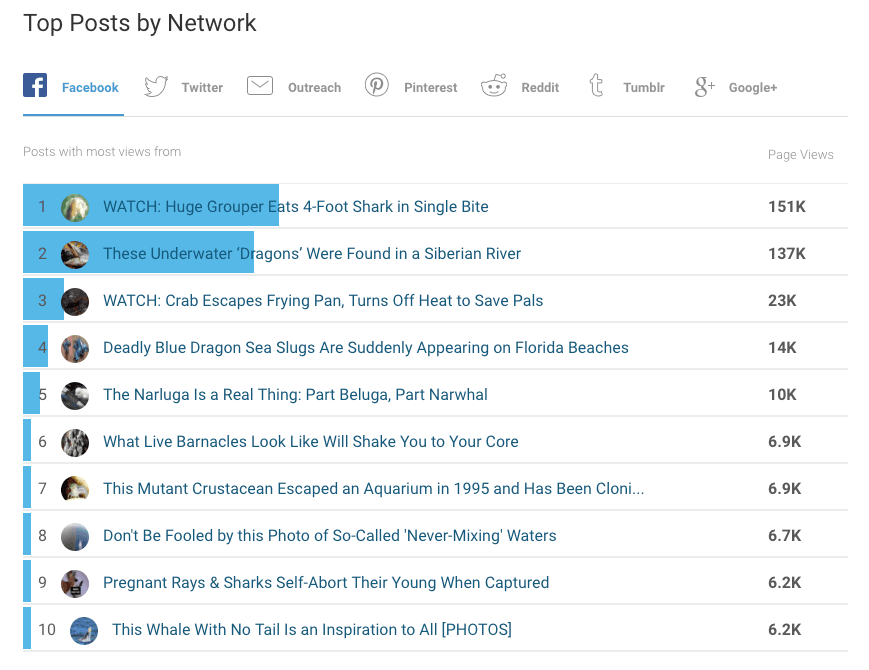Open Deadly Blue Dragon Sea Slugs post

[365, 348]
